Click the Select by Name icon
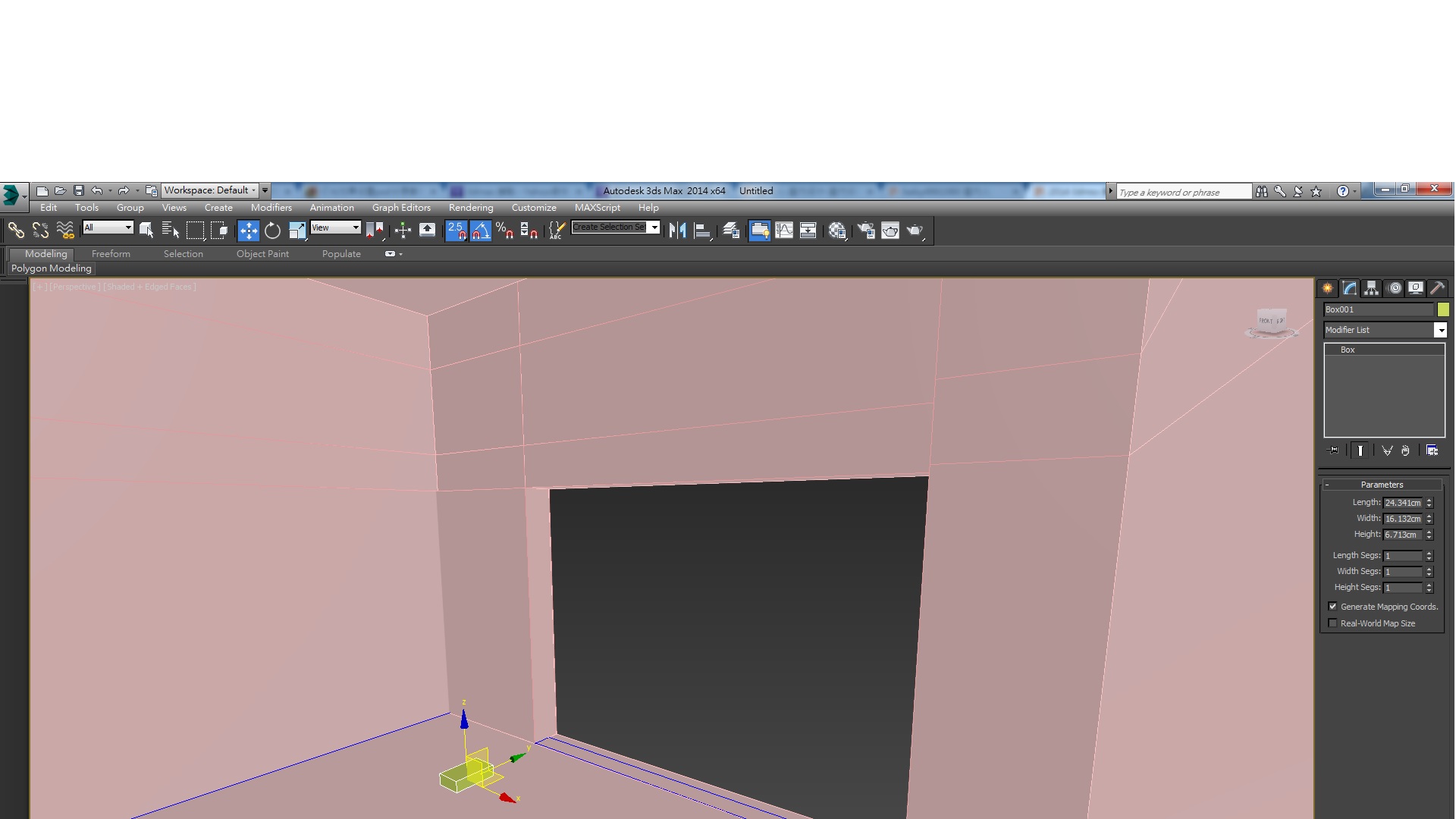 tap(171, 231)
